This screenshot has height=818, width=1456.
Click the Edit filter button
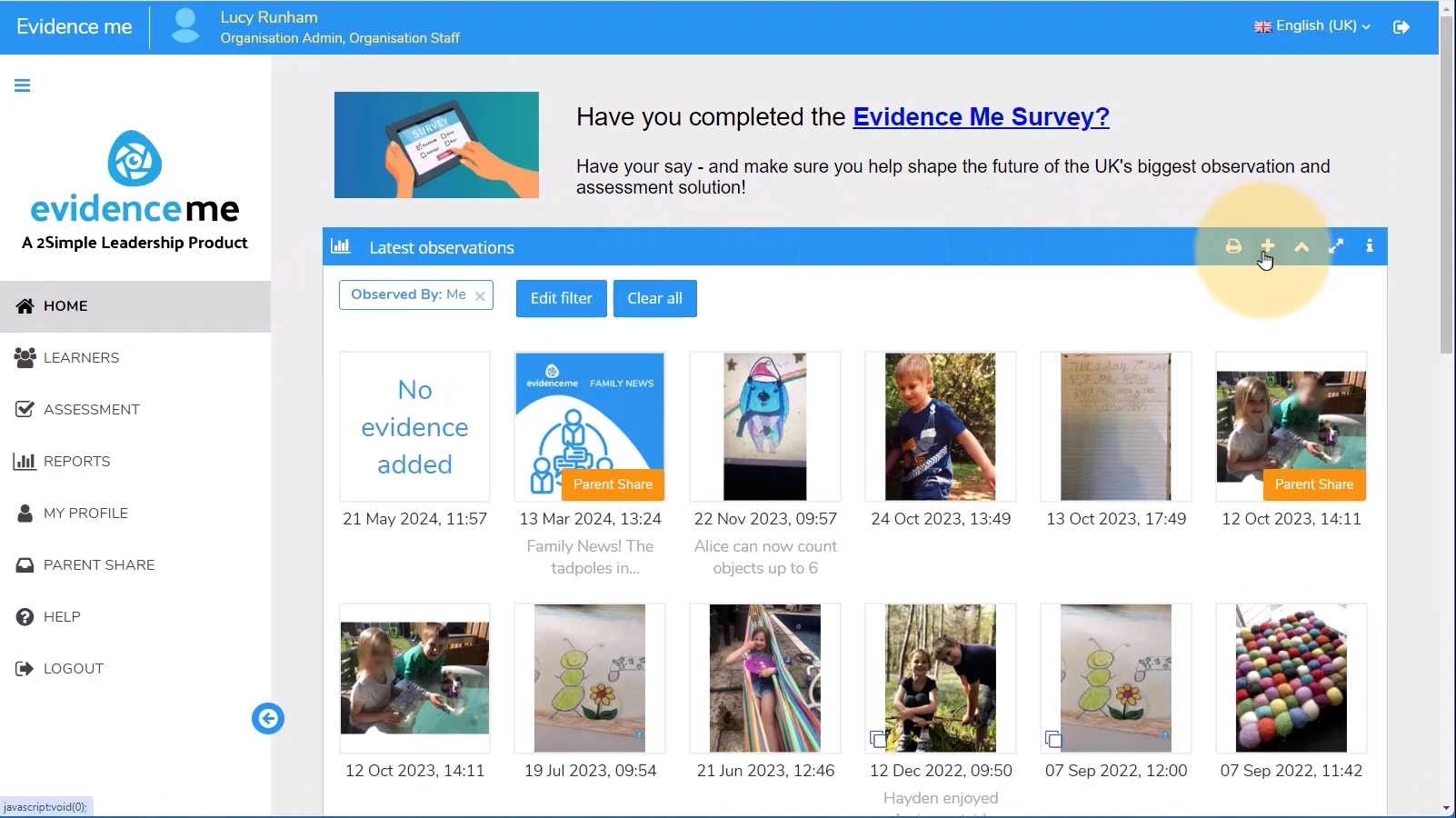[562, 298]
